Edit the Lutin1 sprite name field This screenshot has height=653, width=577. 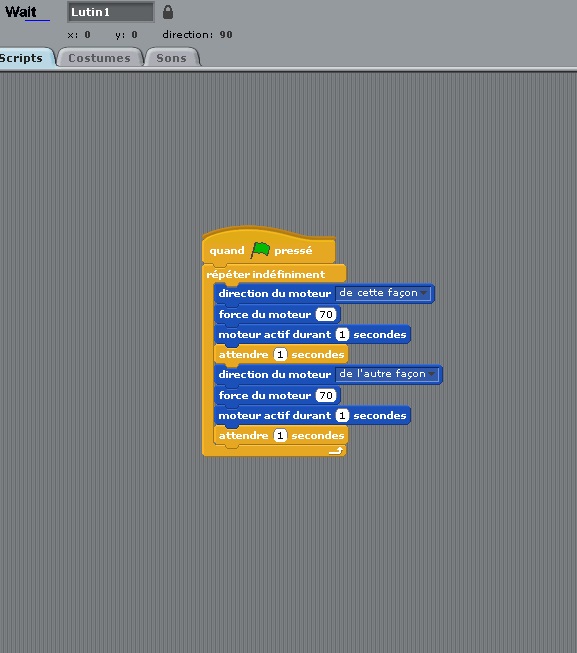tap(111, 12)
